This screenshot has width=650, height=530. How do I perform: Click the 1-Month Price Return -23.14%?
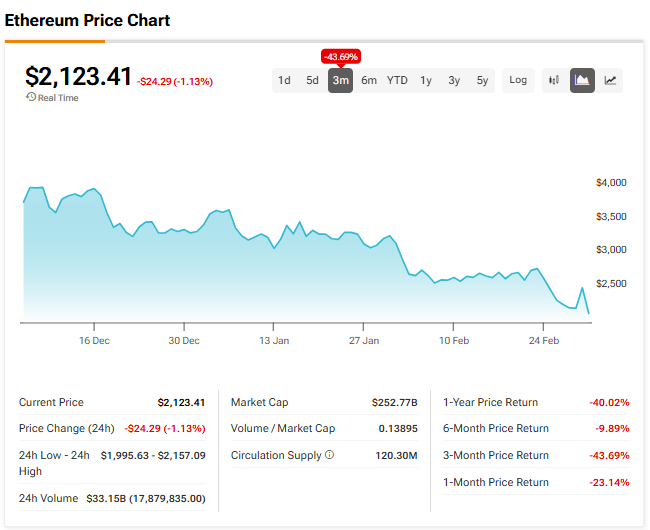609,482
